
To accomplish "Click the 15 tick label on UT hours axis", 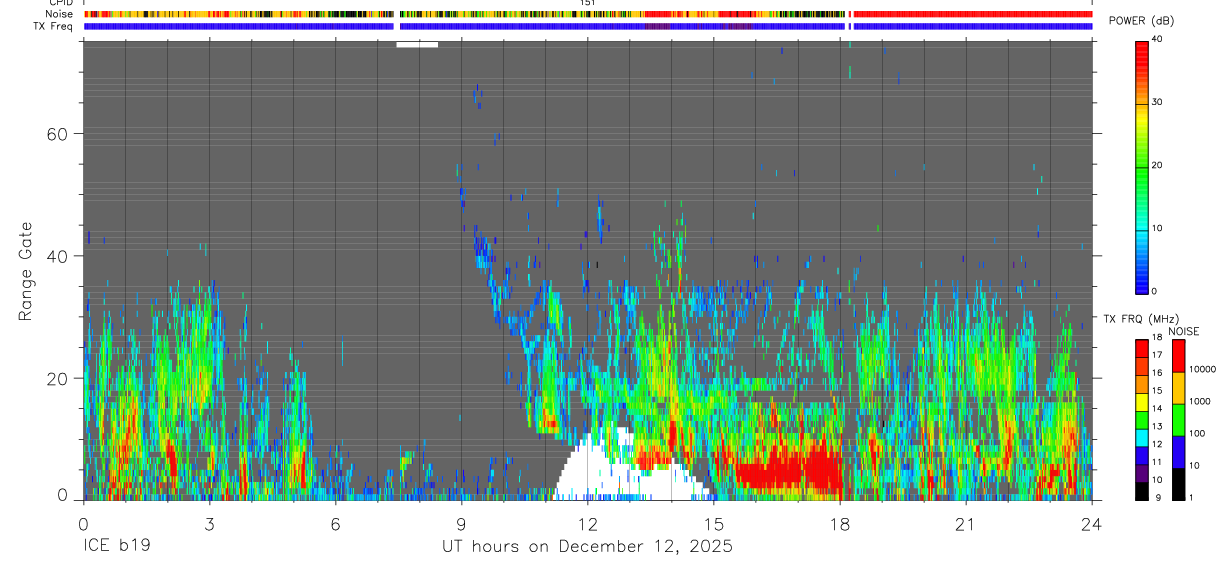I will [x=713, y=524].
